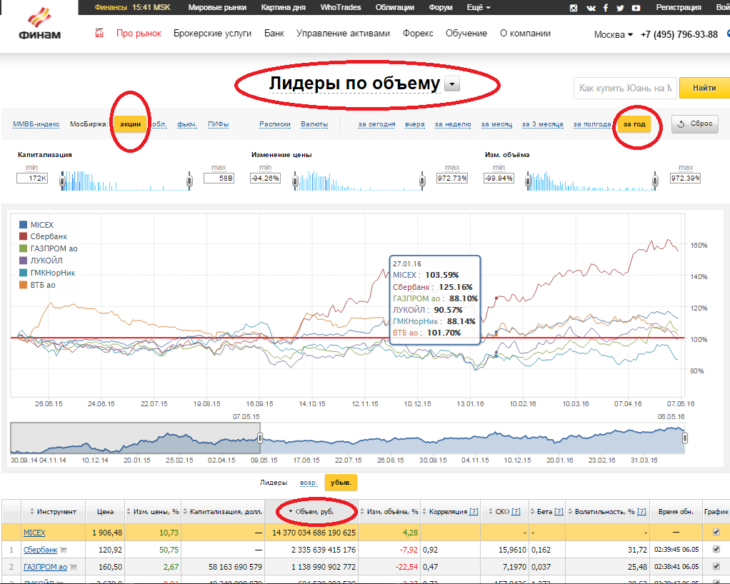Click the cart icon next to Сбербанк

63,550
